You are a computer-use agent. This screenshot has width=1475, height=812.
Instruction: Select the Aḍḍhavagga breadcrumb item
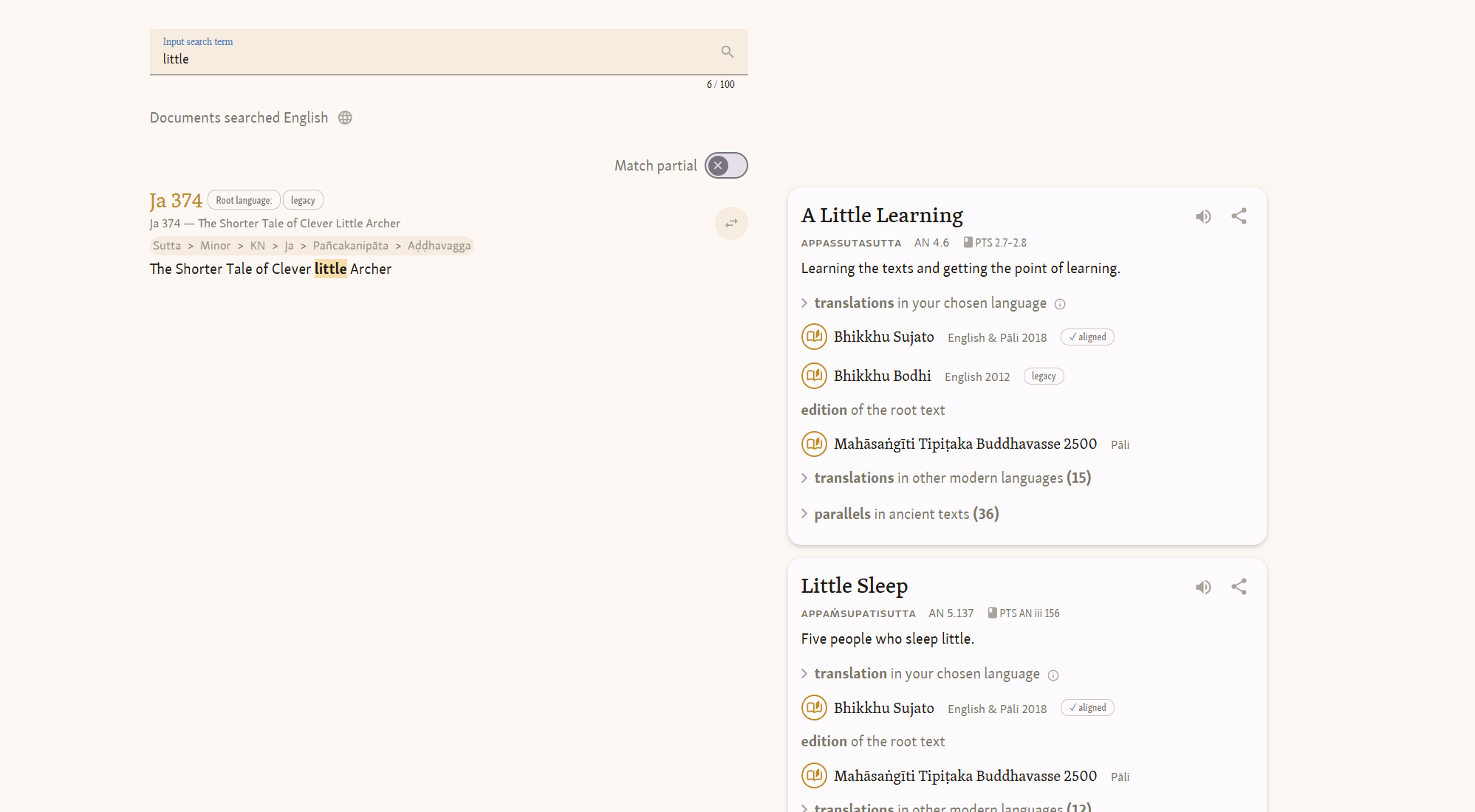[439, 246]
